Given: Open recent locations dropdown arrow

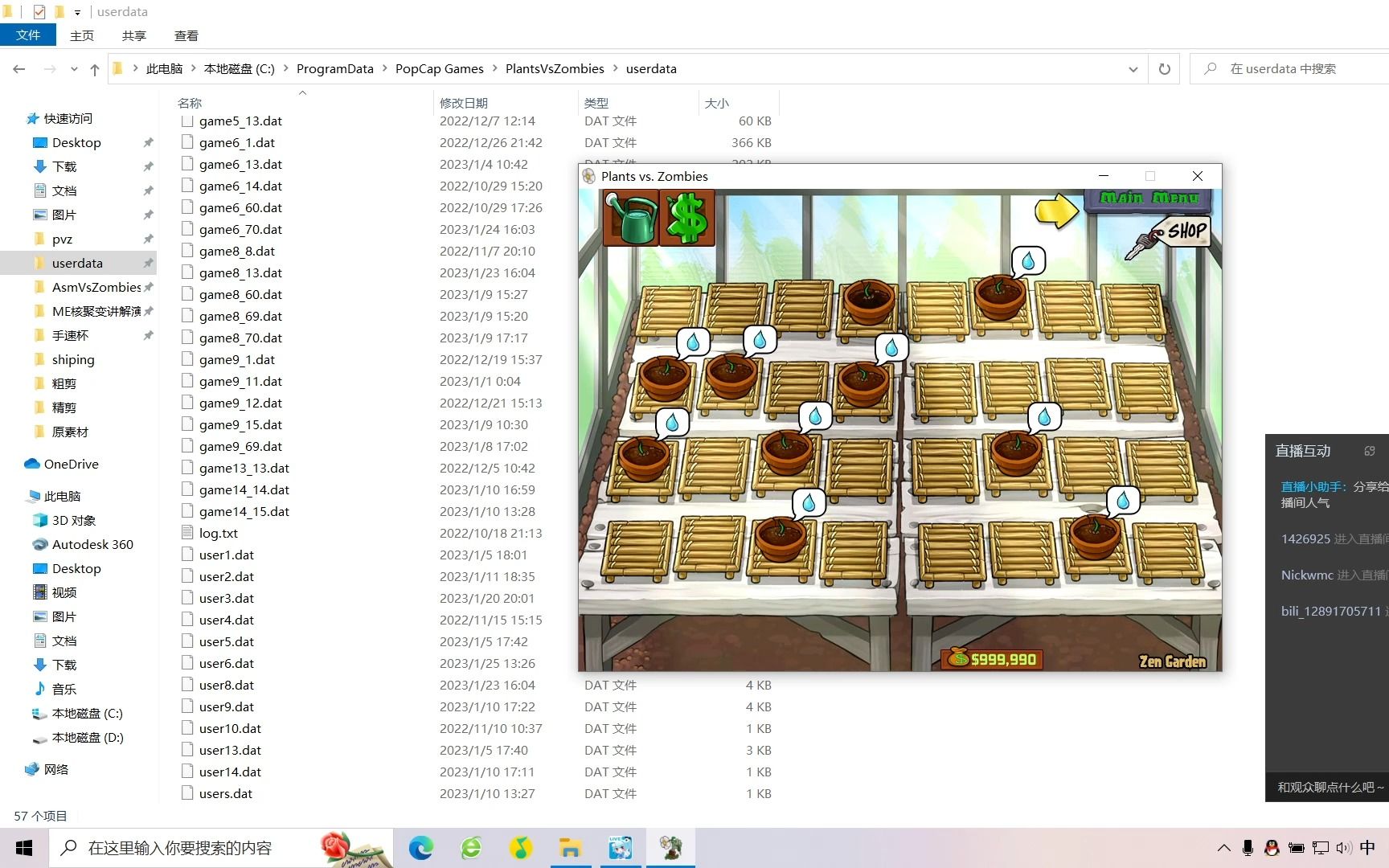Looking at the screenshot, I should pyautogui.click(x=74, y=69).
